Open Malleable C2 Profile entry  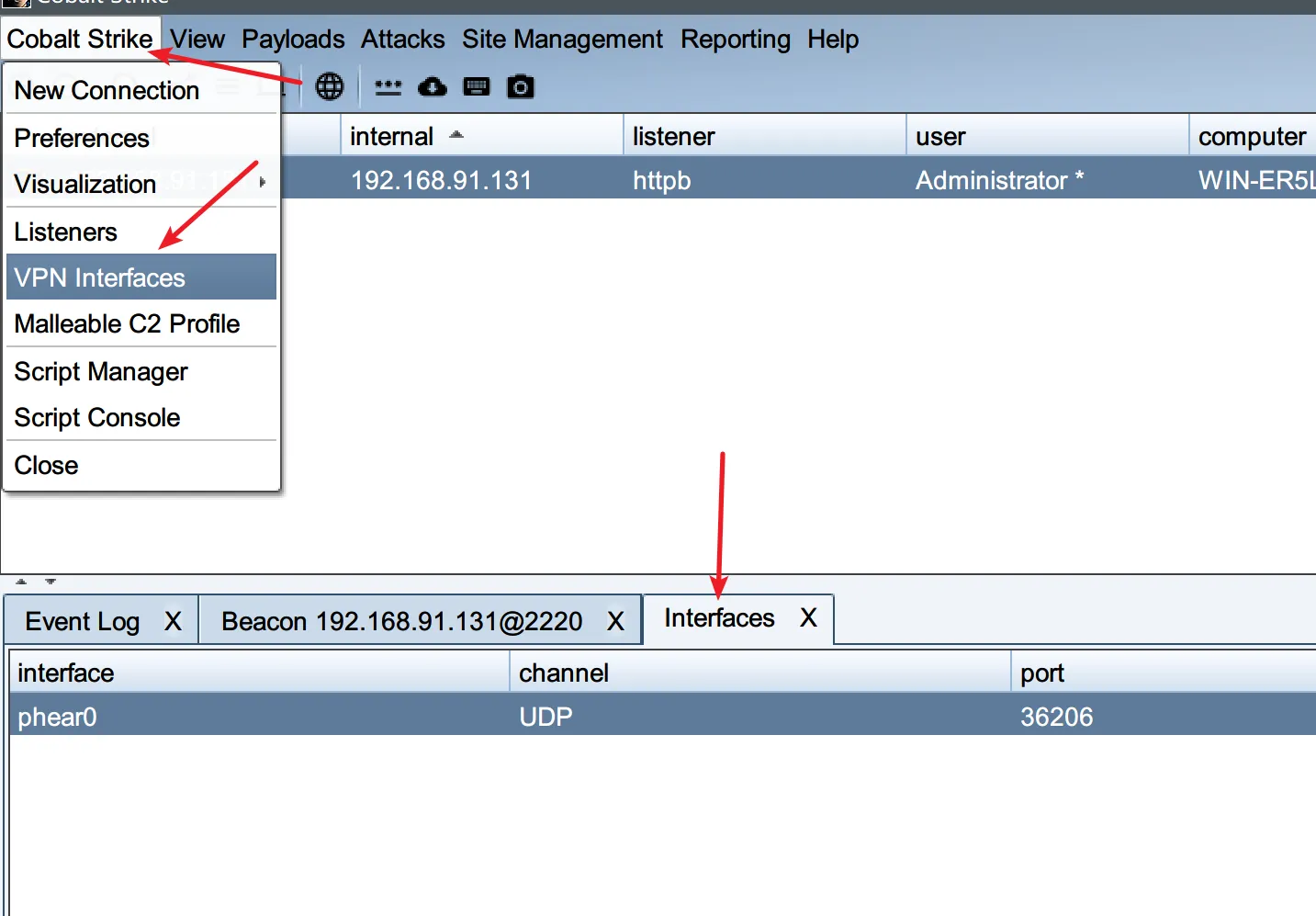[141, 323]
